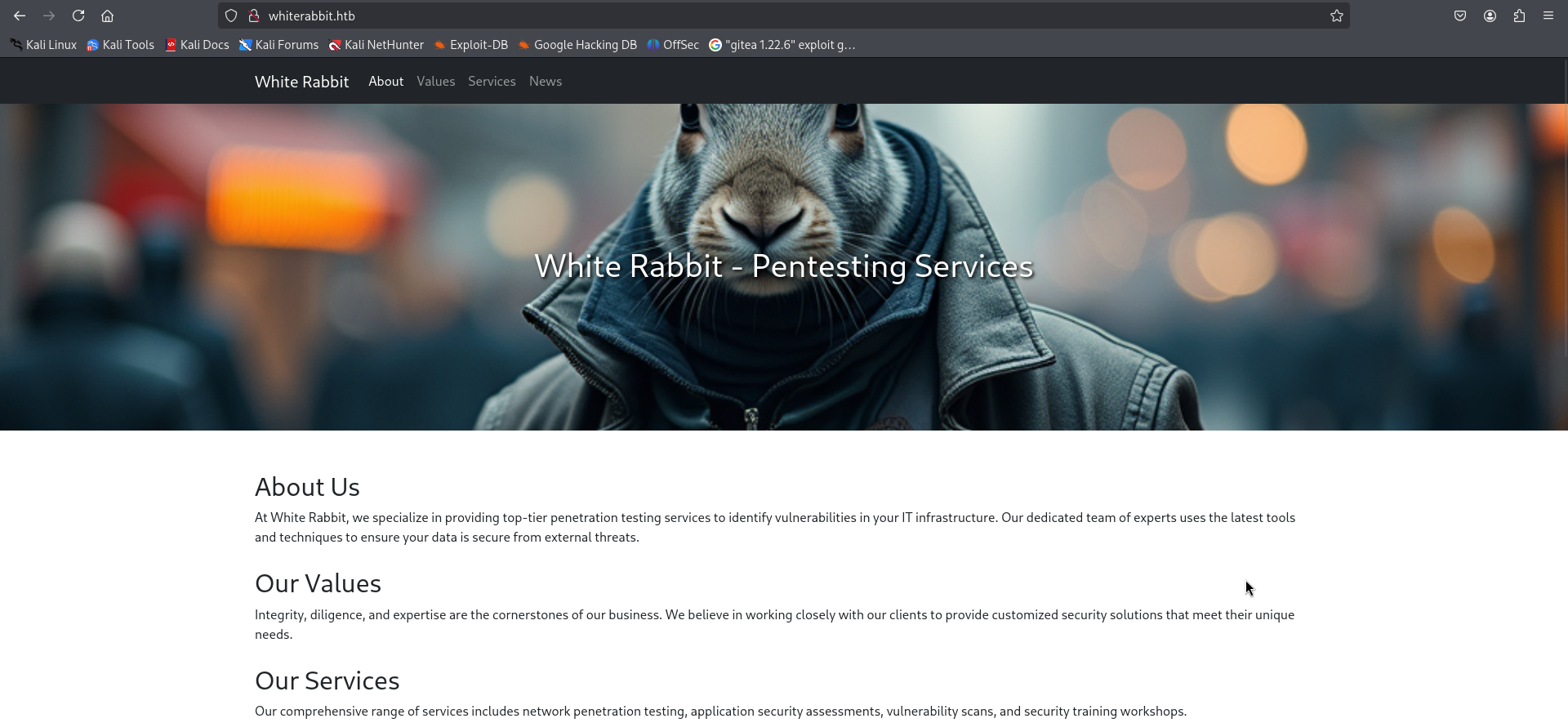1568x723 pixels.
Task: Open the tracking protection shield icon
Action: pyautogui.click(x=231, y=16)
